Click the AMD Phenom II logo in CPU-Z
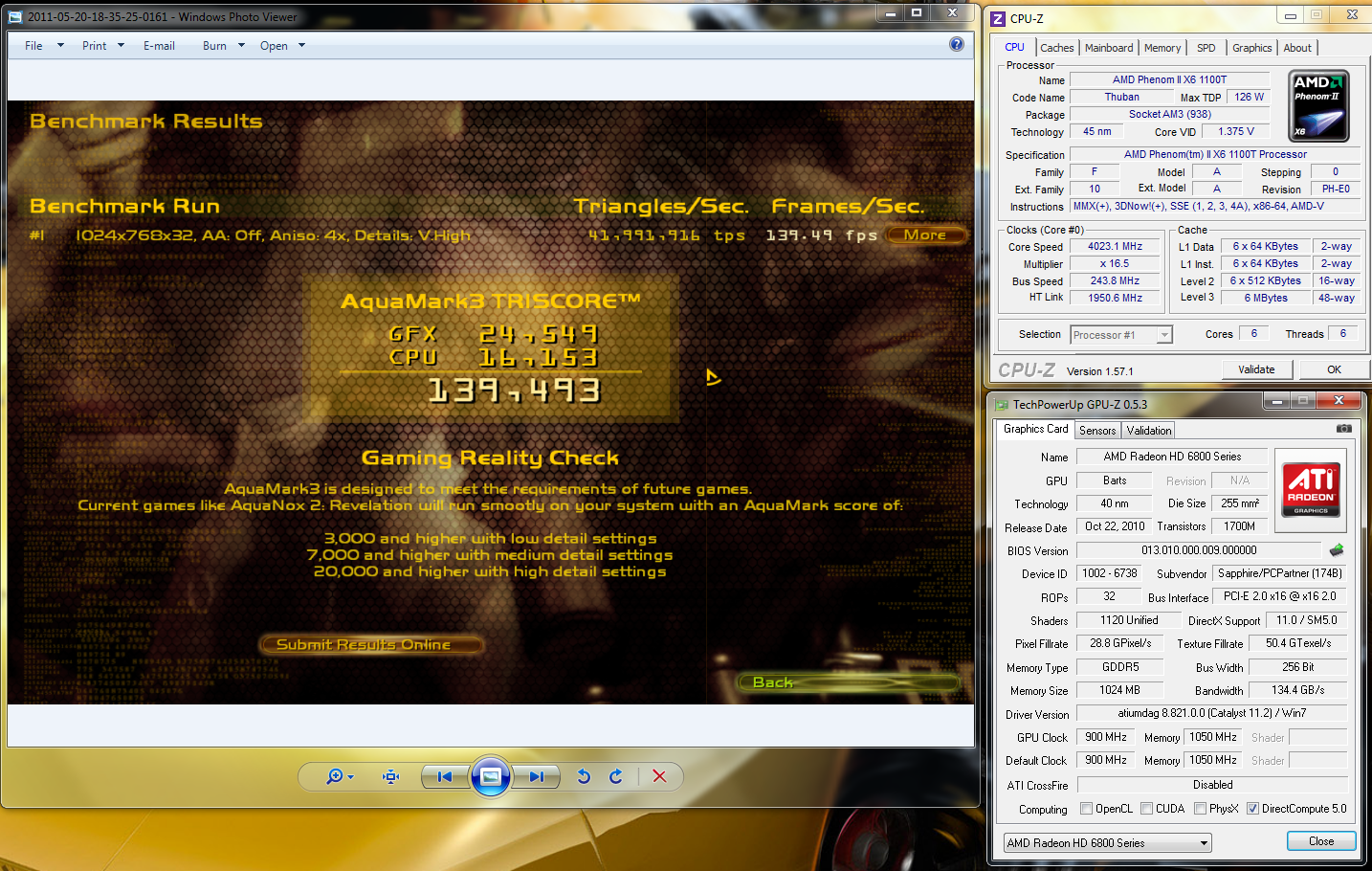The height and width of the screenshot is (871, 1372). pos(1318,106)
